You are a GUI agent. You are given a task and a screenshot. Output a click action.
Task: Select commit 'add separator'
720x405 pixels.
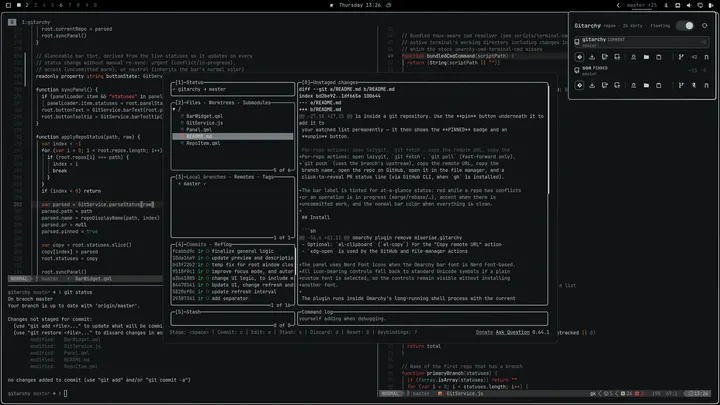232,298
